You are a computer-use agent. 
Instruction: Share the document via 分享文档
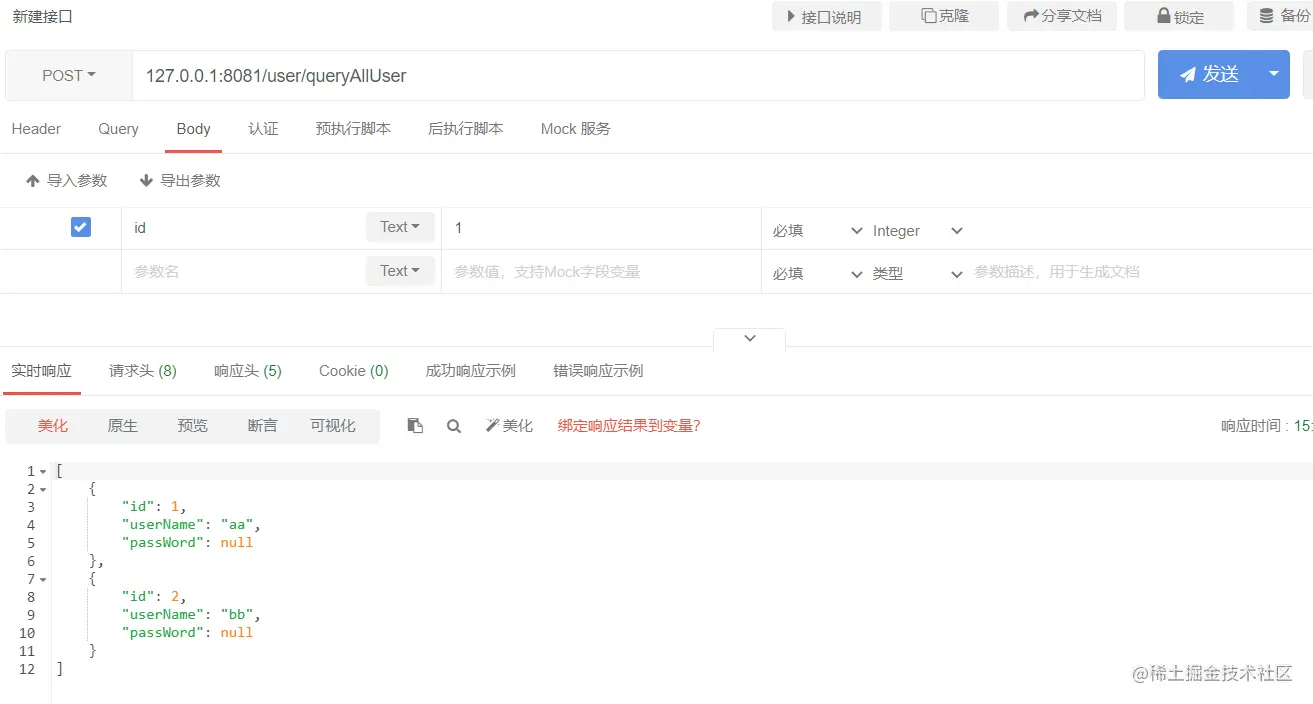click(x=1061, y=16)
